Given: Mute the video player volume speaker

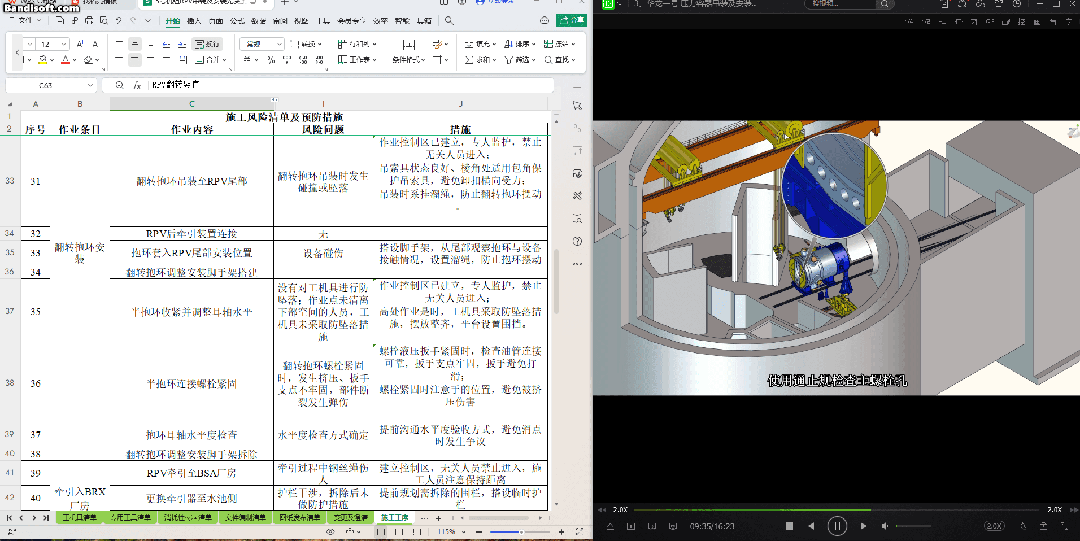Looking at the screenshot, I should [885, 526].
